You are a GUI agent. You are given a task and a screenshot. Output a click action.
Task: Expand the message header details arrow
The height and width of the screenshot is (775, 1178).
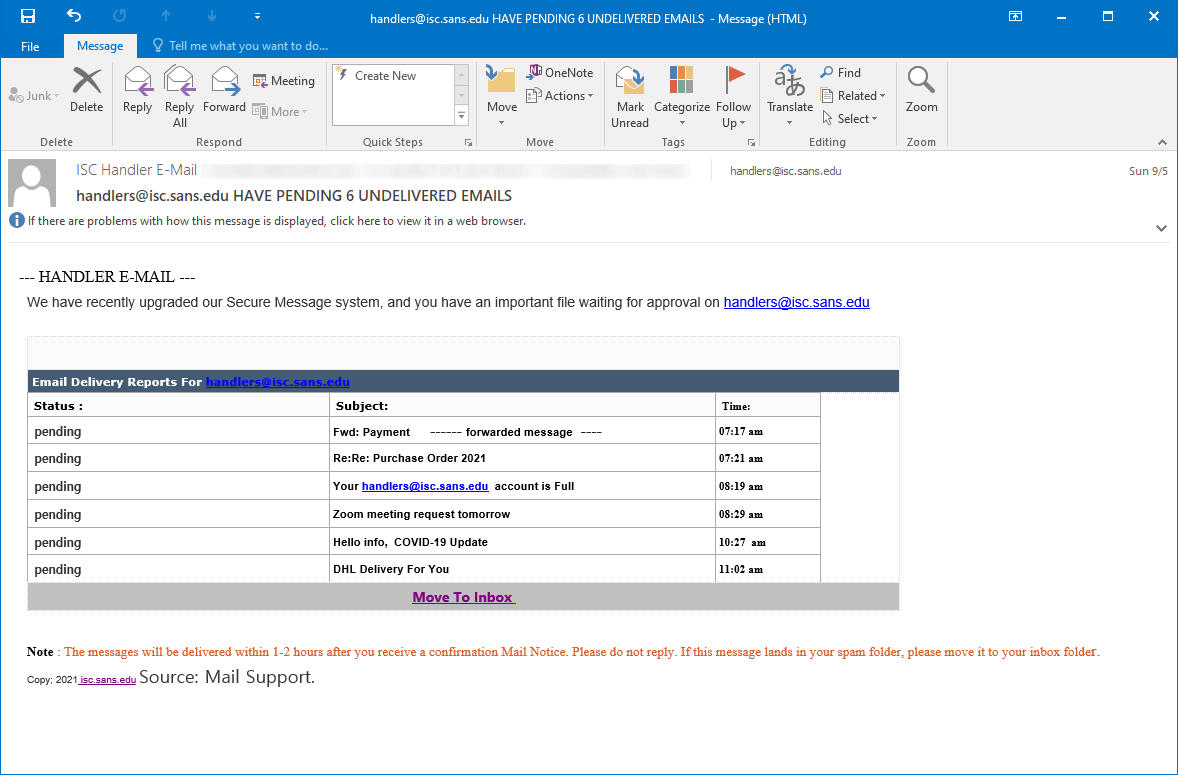1161,228
